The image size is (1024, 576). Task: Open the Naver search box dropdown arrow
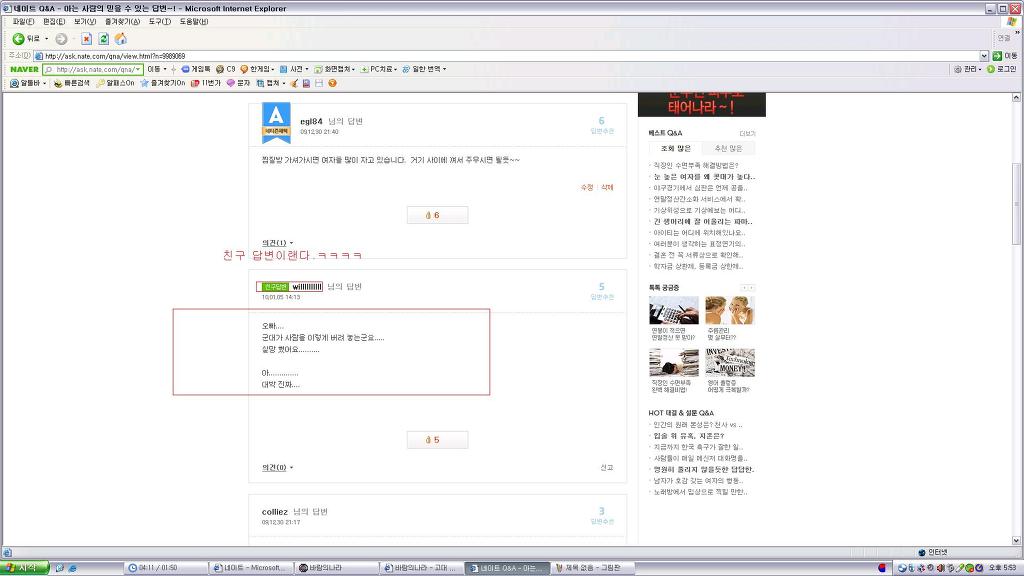pos(138,69)
